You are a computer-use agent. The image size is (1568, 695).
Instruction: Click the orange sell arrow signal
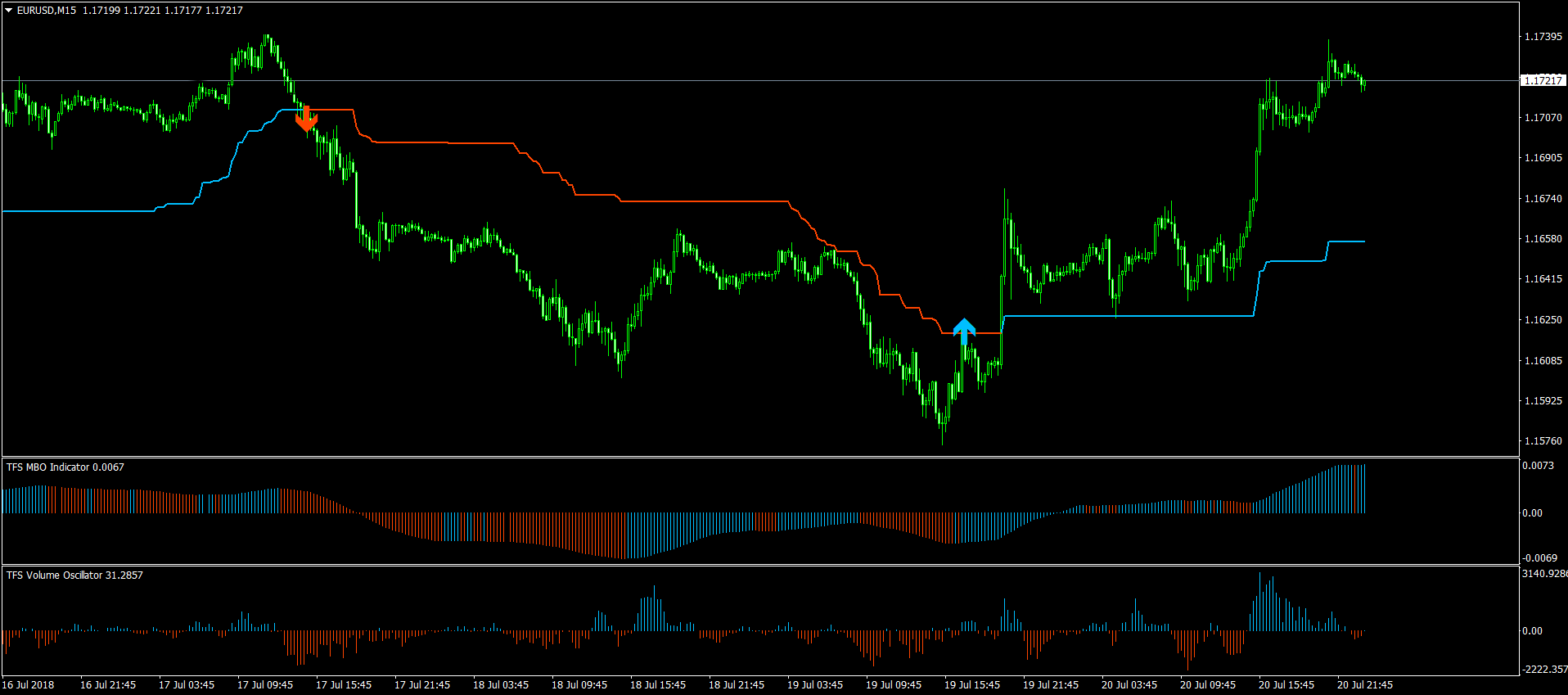click(x=306, y=120)
